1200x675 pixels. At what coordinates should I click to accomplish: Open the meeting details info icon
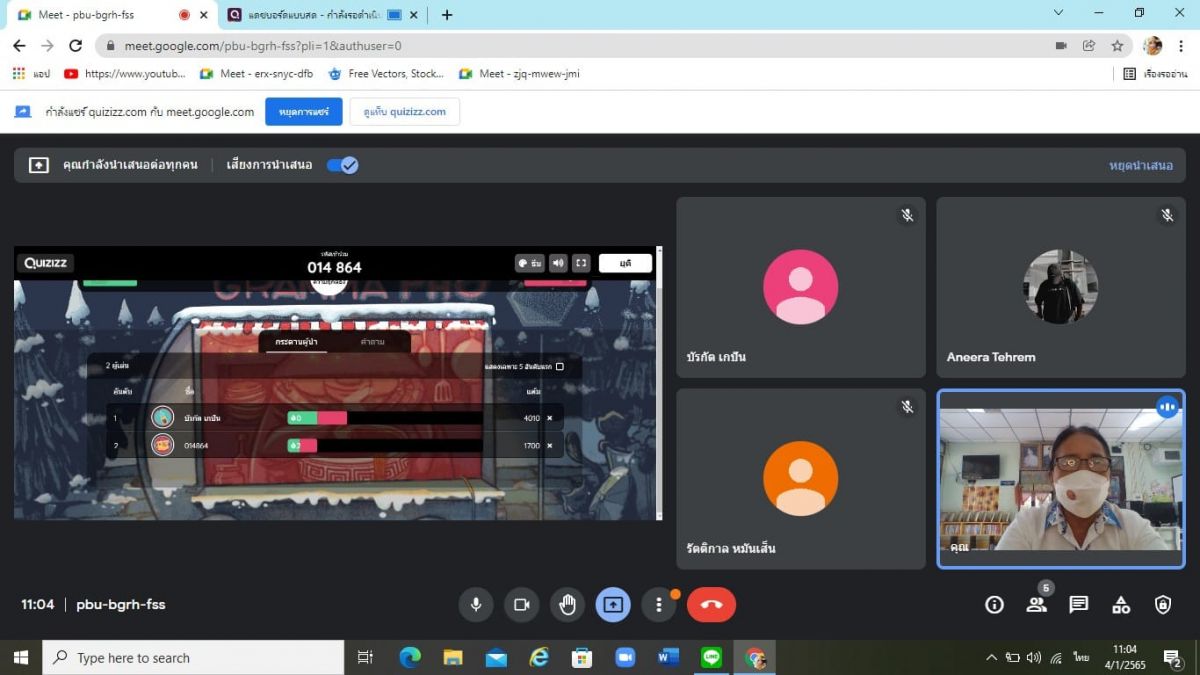click(x=994, y=605)
